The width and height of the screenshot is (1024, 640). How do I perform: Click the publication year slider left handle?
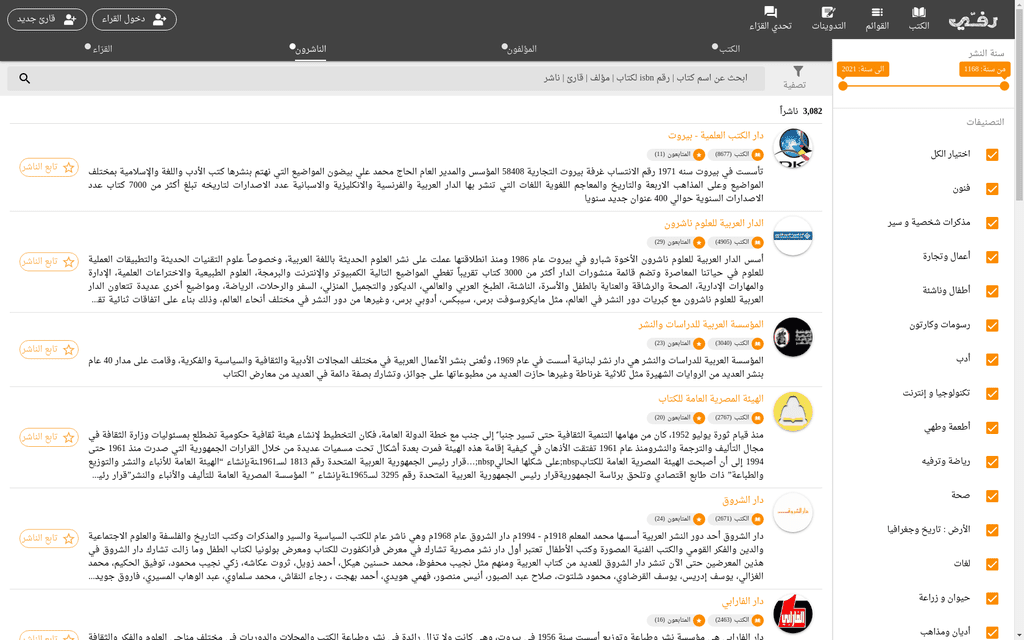click(843, 86)
